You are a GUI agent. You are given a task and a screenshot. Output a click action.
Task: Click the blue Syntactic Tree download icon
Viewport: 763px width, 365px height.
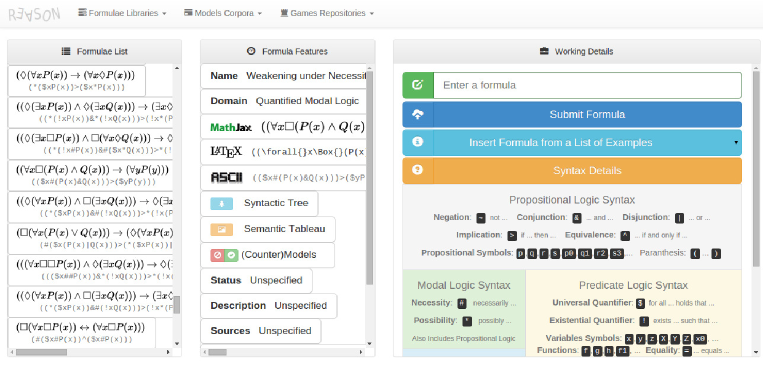point(221,203)
